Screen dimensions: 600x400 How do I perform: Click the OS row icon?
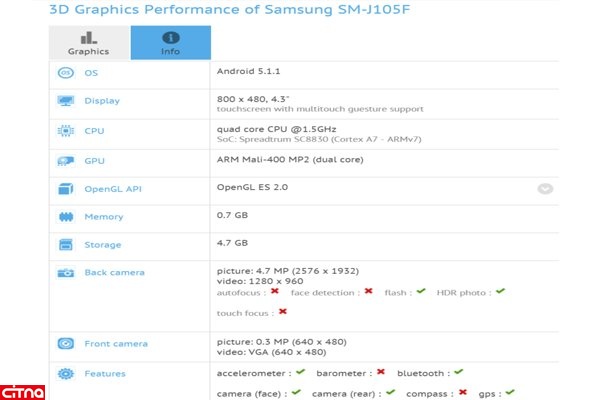66,73
